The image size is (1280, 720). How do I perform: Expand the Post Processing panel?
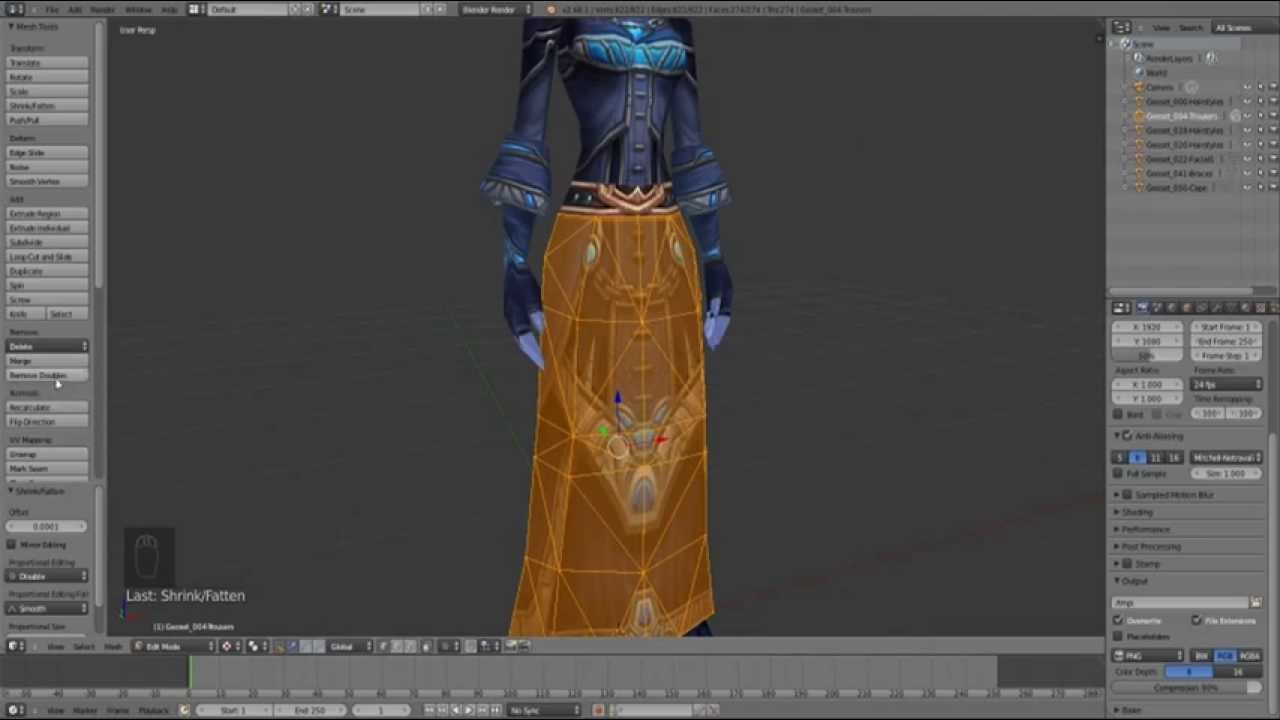[x=1151, y=547]
